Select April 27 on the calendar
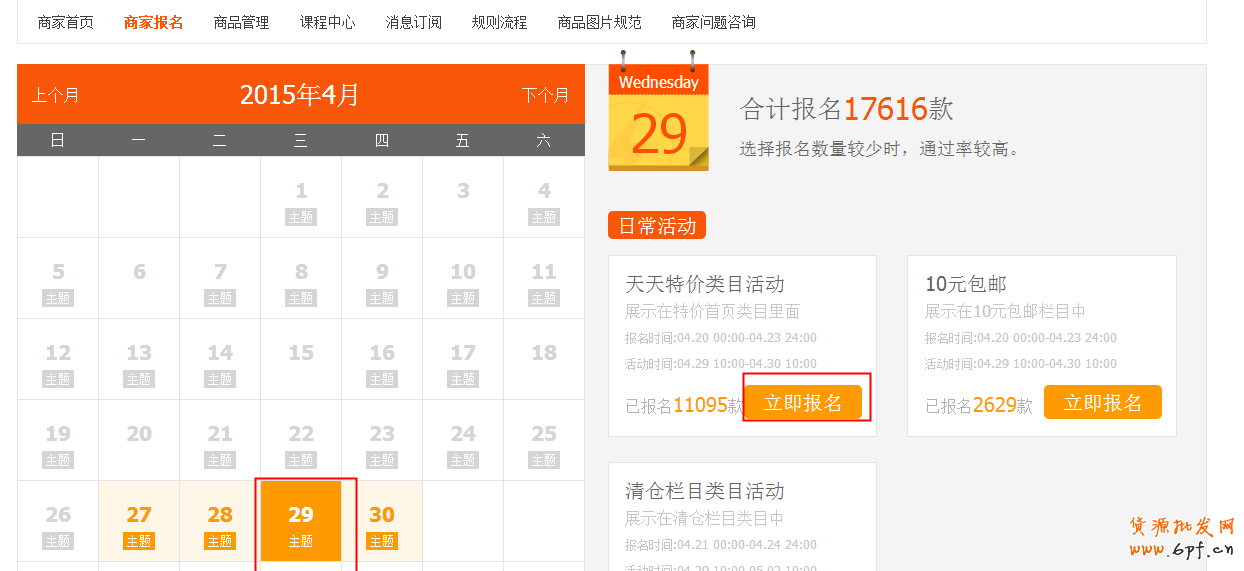Viewport: 1244px width, 571px height. click(139, 521)
